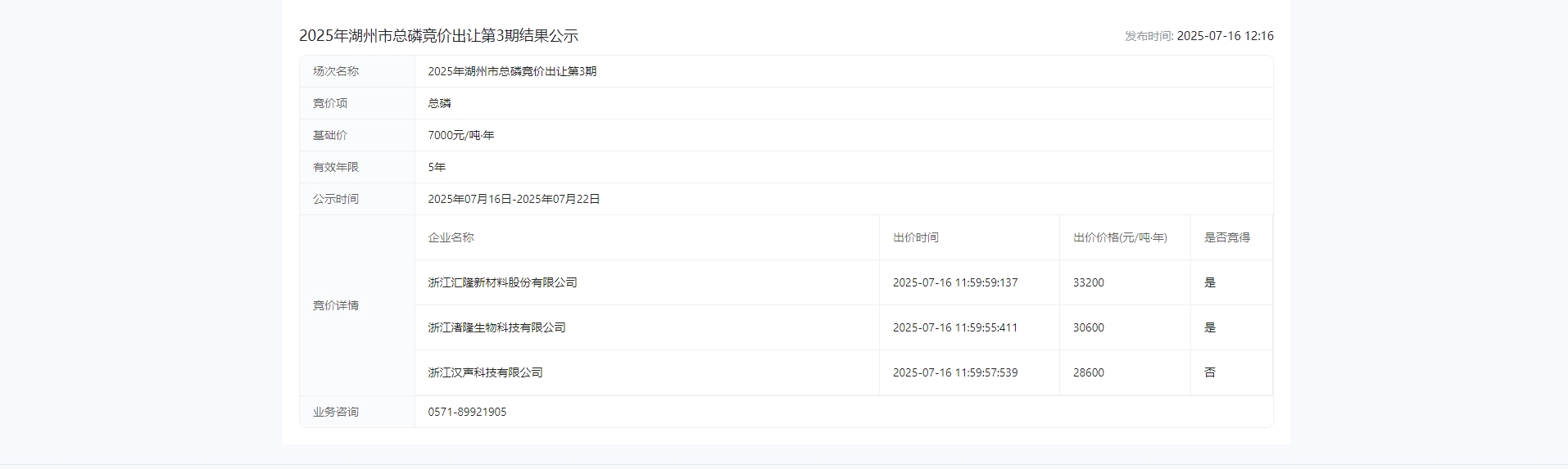
Task: Select the bid price 30600
Action: tap(1089, 327)
